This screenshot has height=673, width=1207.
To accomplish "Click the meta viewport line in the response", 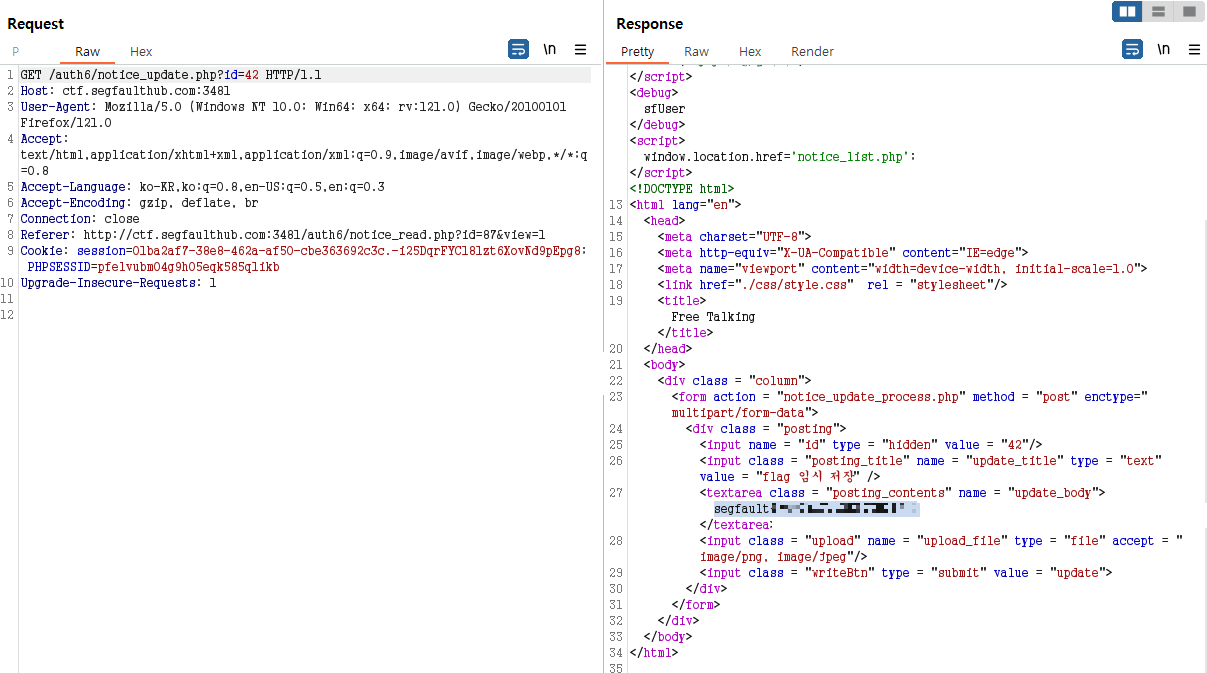I will 903,269.
